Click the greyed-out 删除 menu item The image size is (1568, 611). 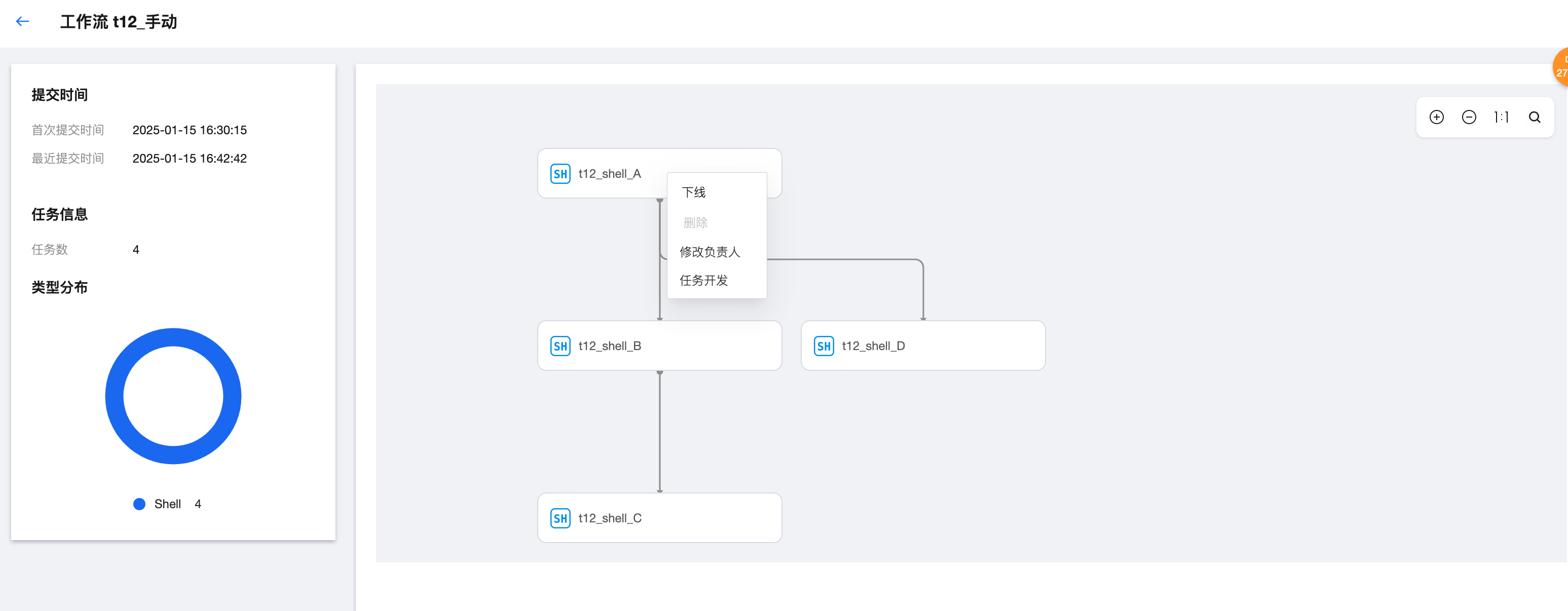(695, 223)
